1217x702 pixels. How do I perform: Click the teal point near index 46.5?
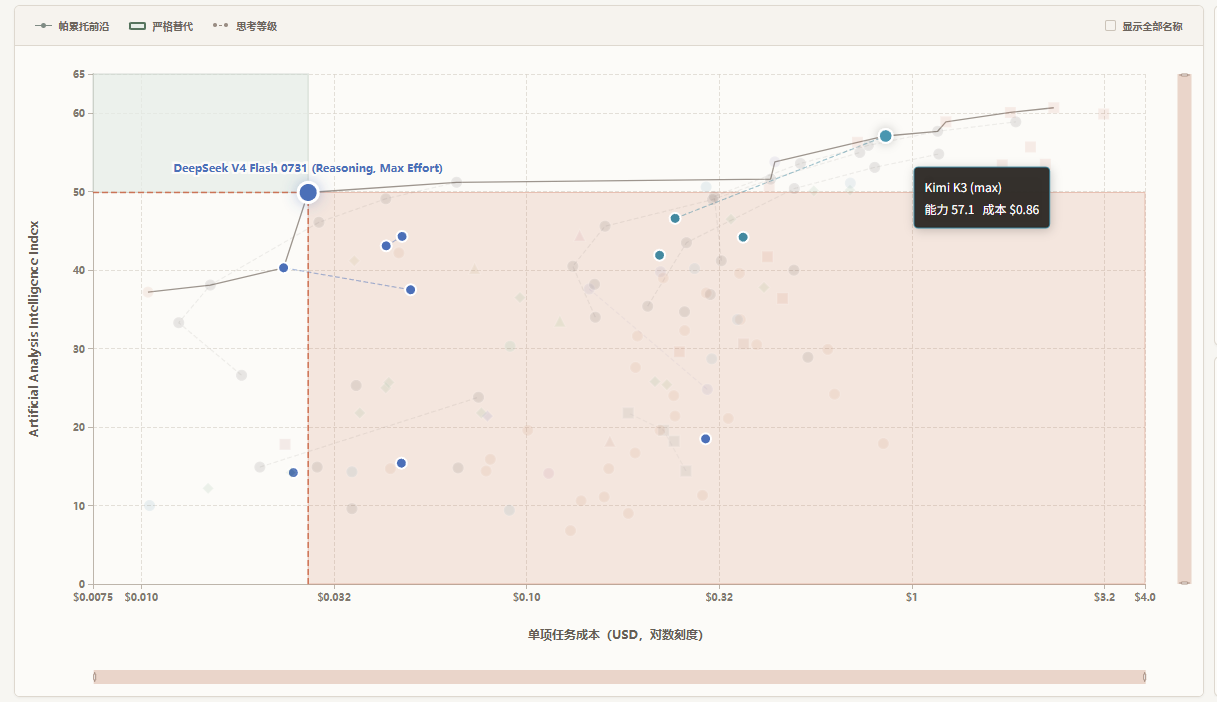675,218
